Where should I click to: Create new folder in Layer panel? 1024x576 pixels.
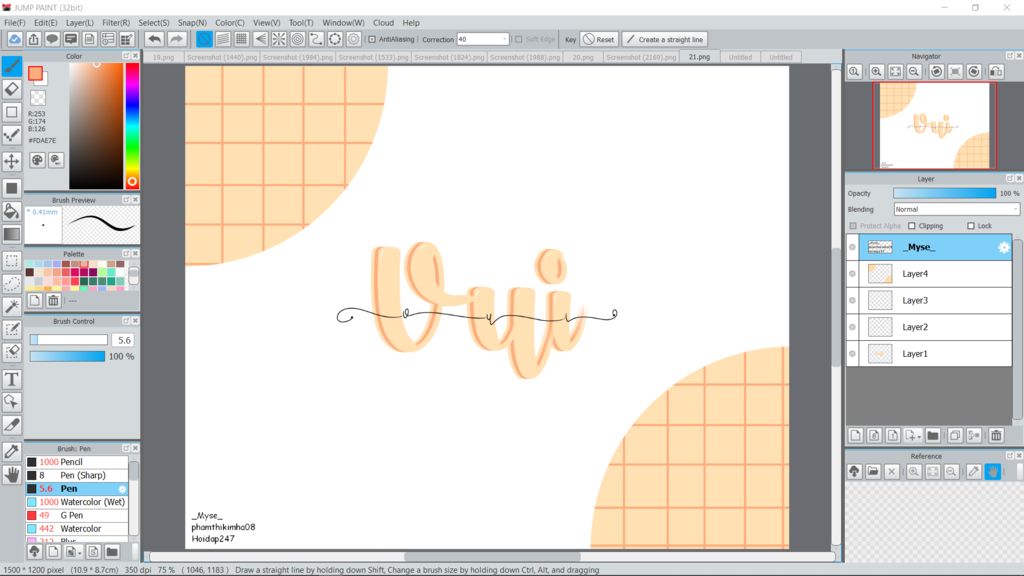tap(933, 436)
